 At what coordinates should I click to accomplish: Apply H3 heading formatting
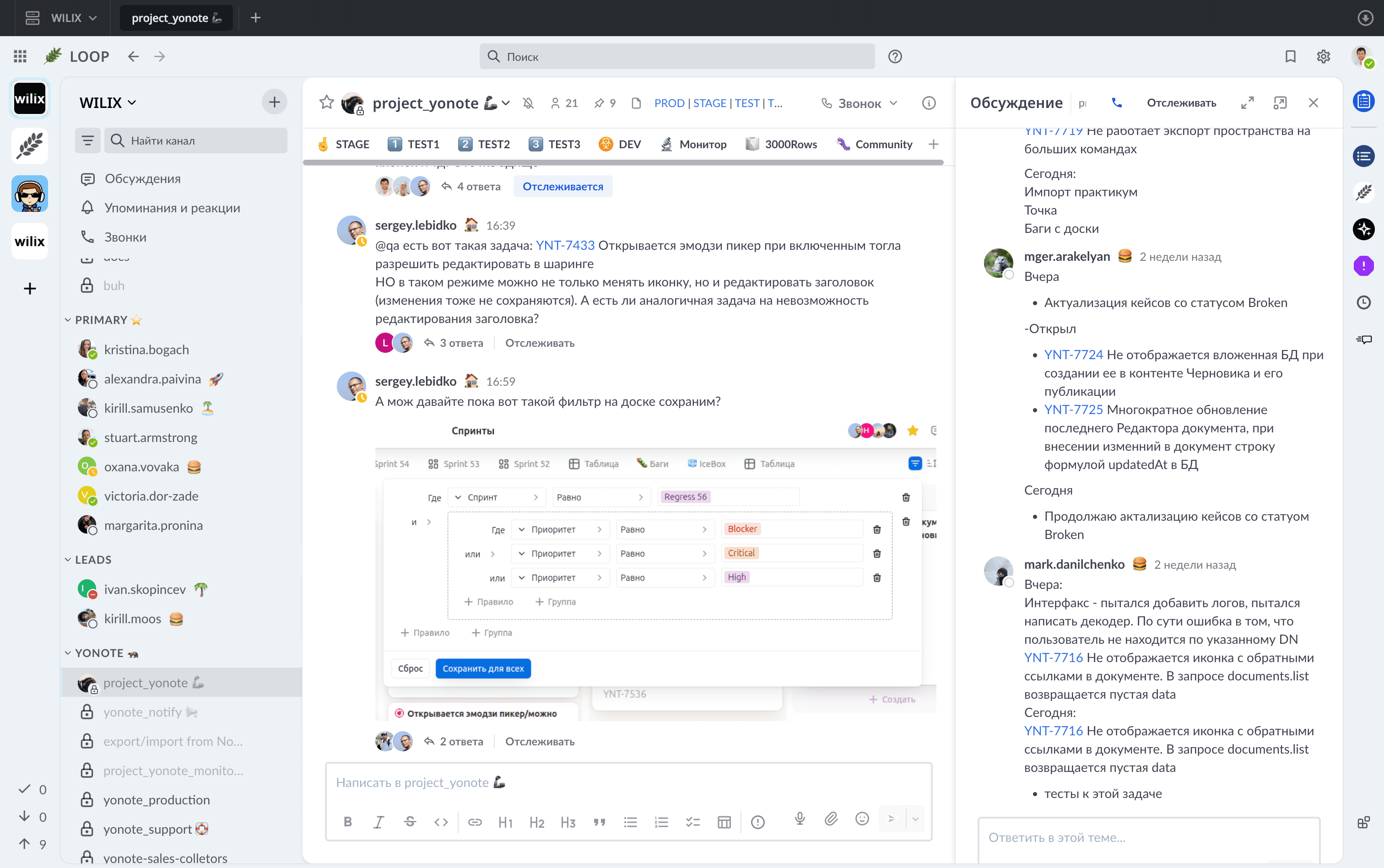pyautogui.click(x=568, y=822)
